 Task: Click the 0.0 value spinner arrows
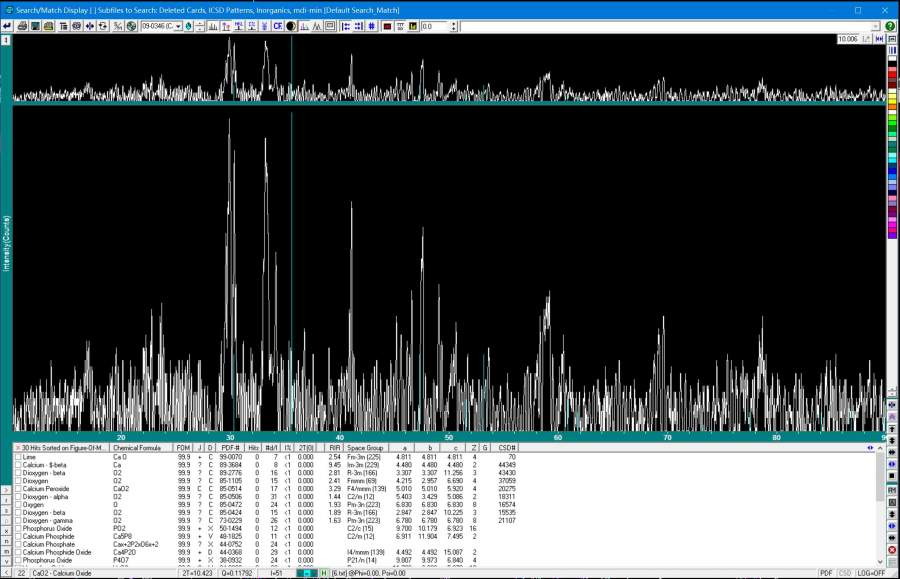coord(454,26)
